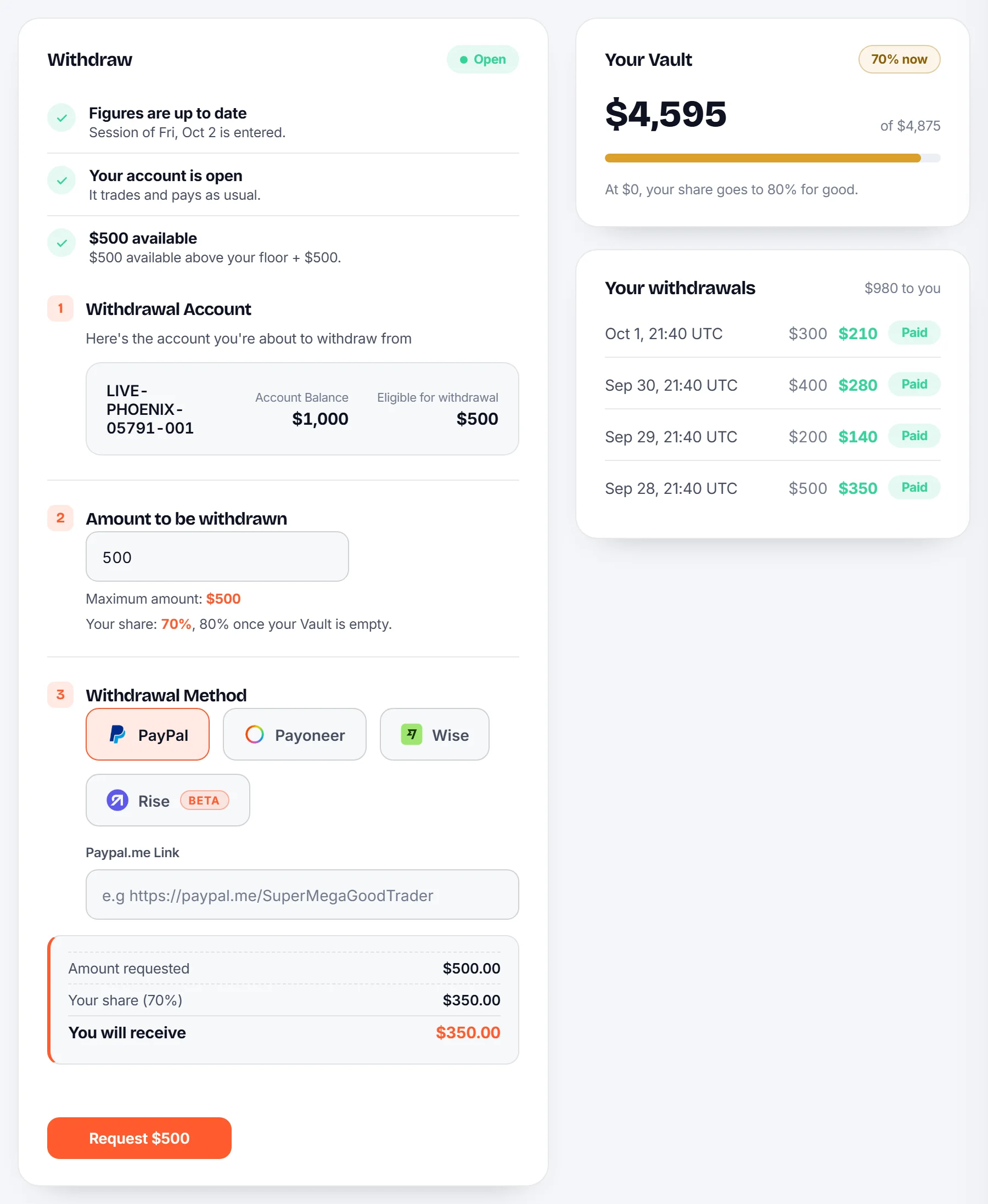Click the green Wise logo icon
This screenshot has width=988, height=1204.
coord(412,734)
